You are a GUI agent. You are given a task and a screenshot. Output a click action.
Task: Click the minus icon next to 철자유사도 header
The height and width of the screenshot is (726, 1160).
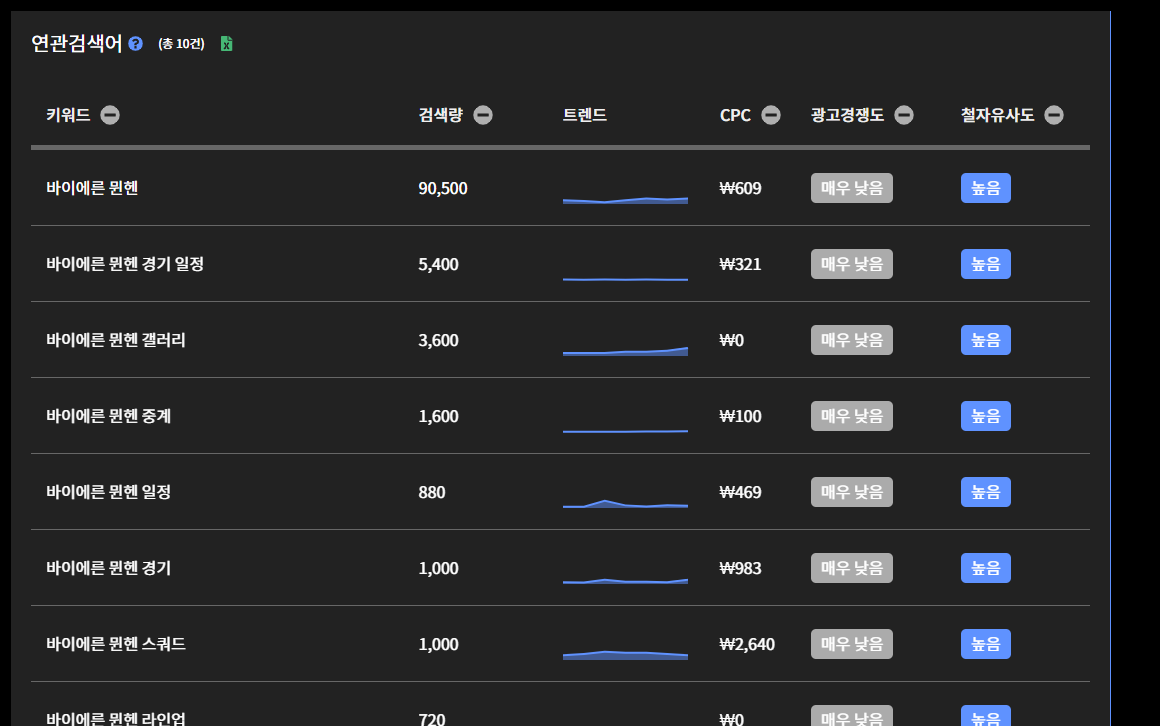point(1054,115)
